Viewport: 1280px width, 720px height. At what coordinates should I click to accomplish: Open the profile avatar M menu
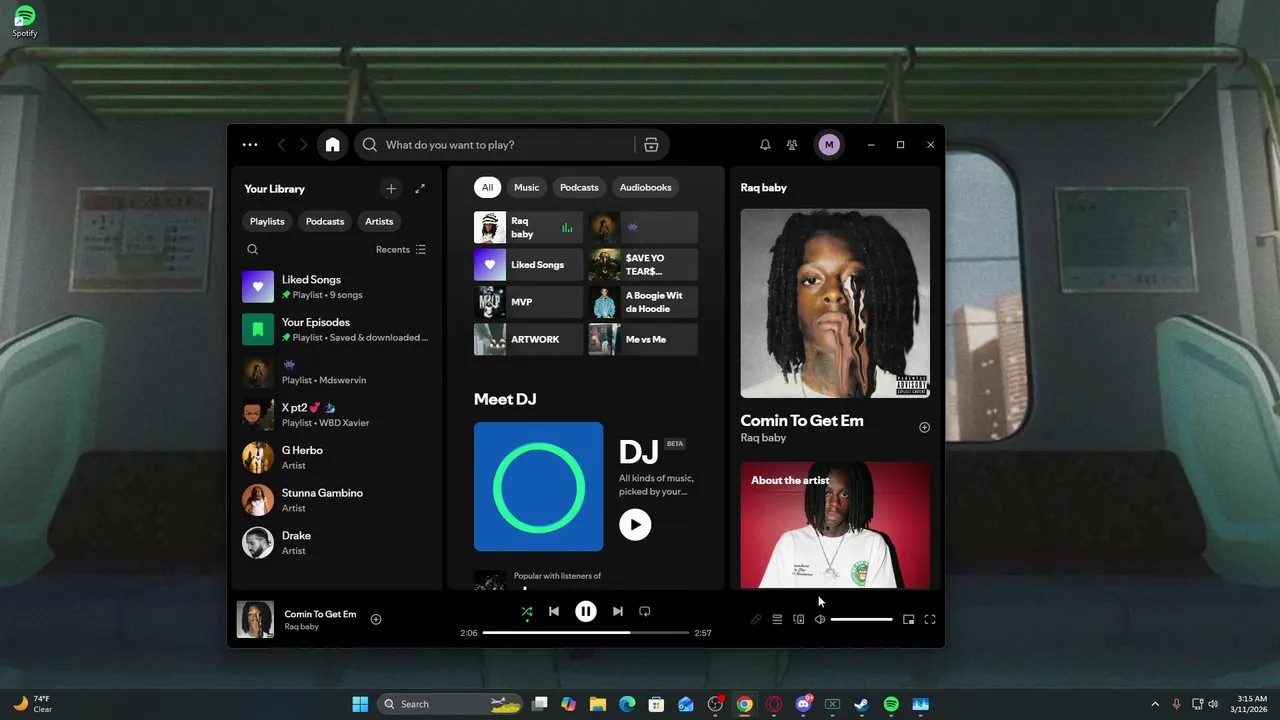tap(829, 145)
